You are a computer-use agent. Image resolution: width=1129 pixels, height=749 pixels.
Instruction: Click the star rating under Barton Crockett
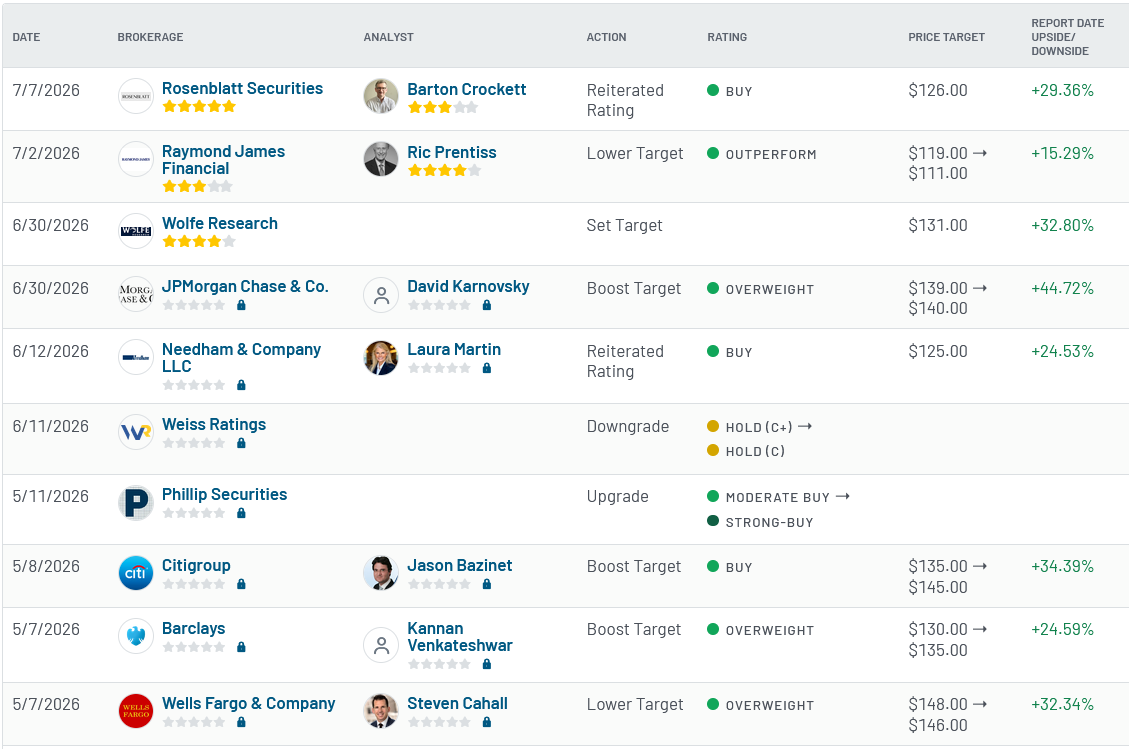pyautogui.click(x=443, y=107)
